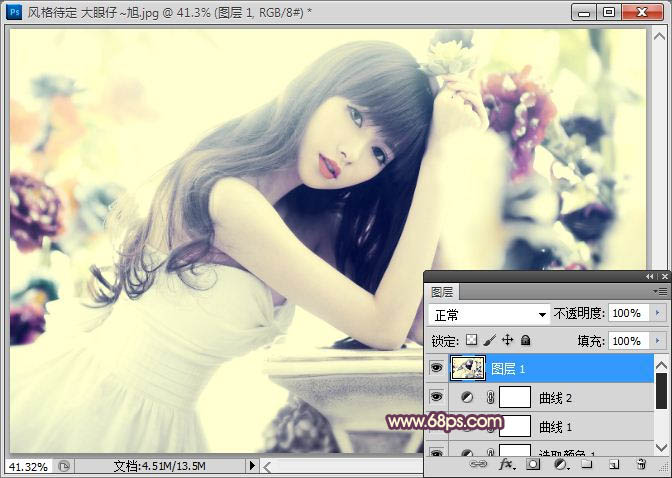Lock layer position with move icon

click(507, 341)
